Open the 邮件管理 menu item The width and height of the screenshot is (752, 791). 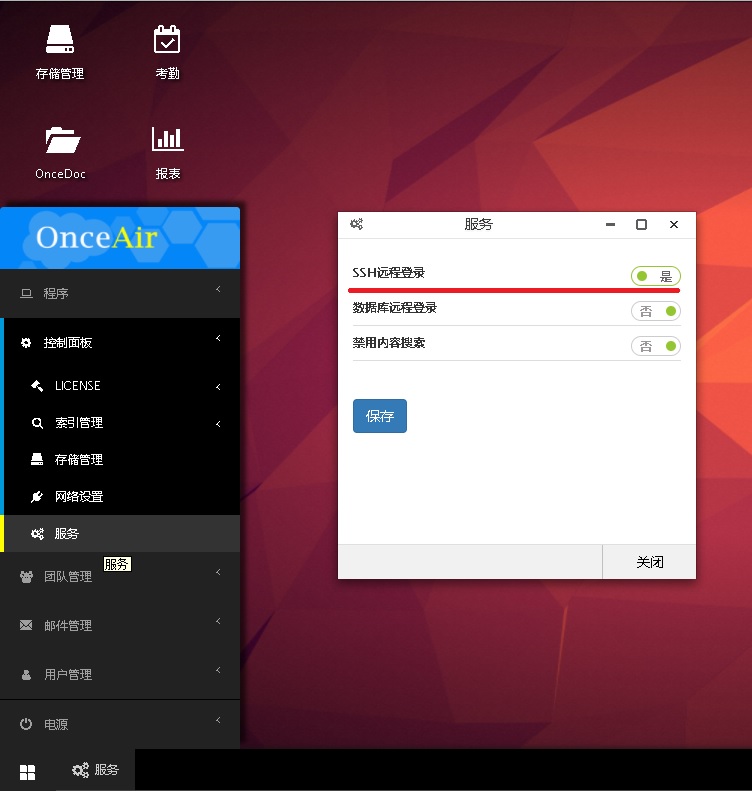pyautogui.click(x=120, y=626)
